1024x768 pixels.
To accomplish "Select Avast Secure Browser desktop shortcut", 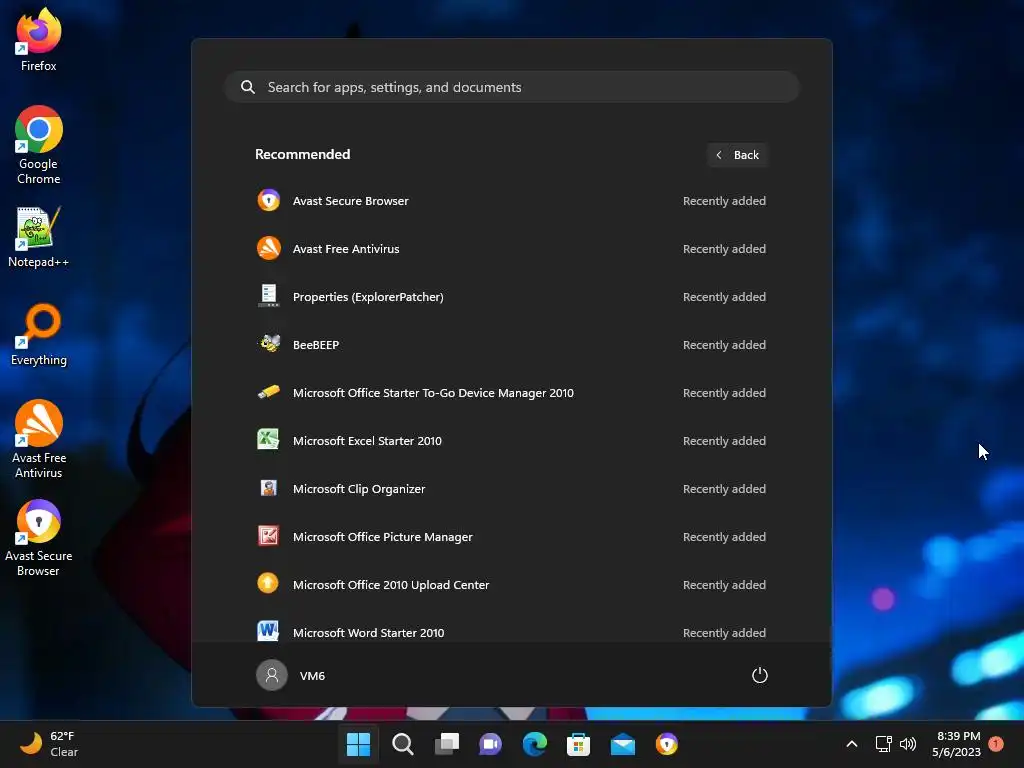I will pyautogui.click(x=39, y=538).
